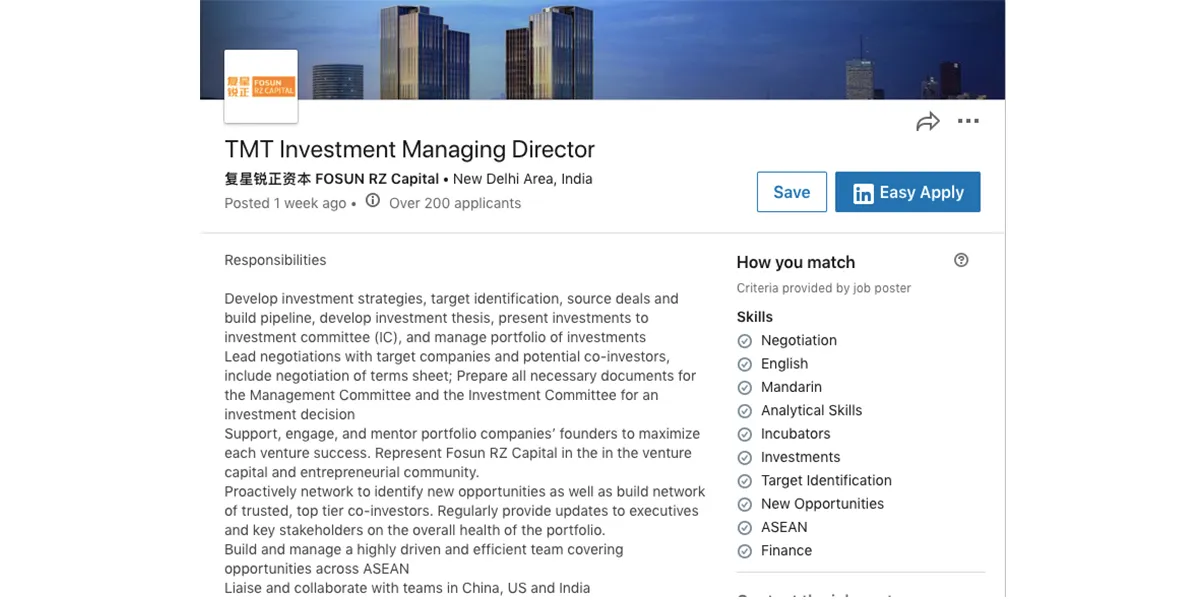This screenshot has width=1200, height=600.
Task: Click the English skill label
Action: [x=784, y=364]
